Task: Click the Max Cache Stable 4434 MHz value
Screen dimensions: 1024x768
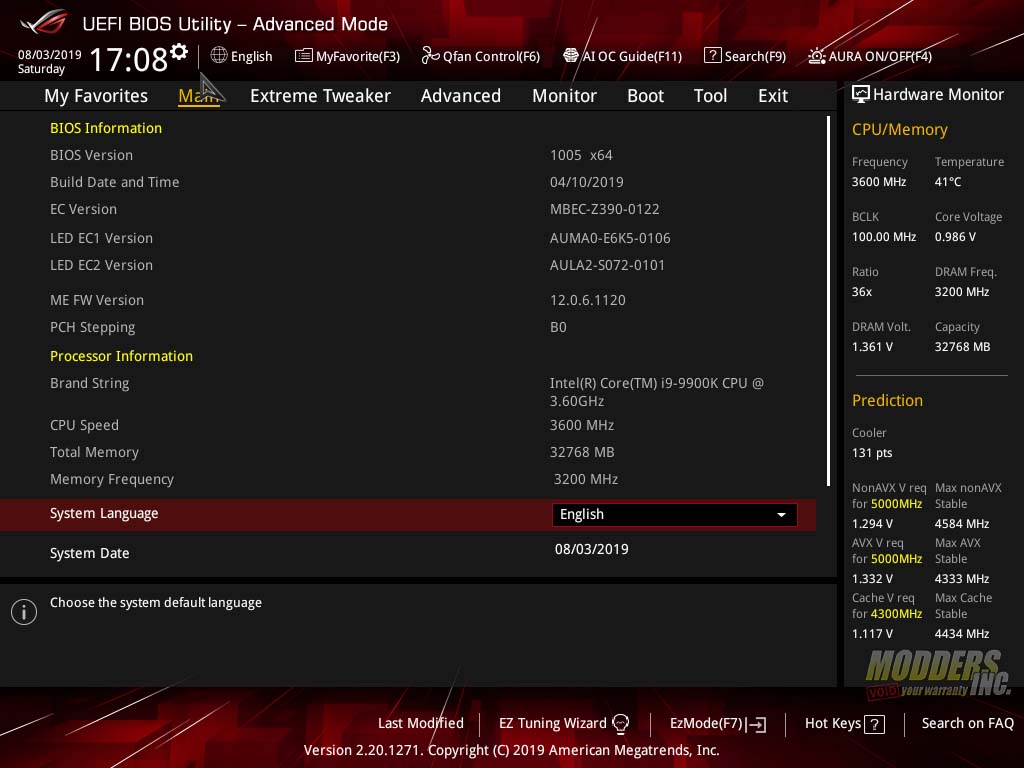Action: pyautogui.click(x=961, y=633)
